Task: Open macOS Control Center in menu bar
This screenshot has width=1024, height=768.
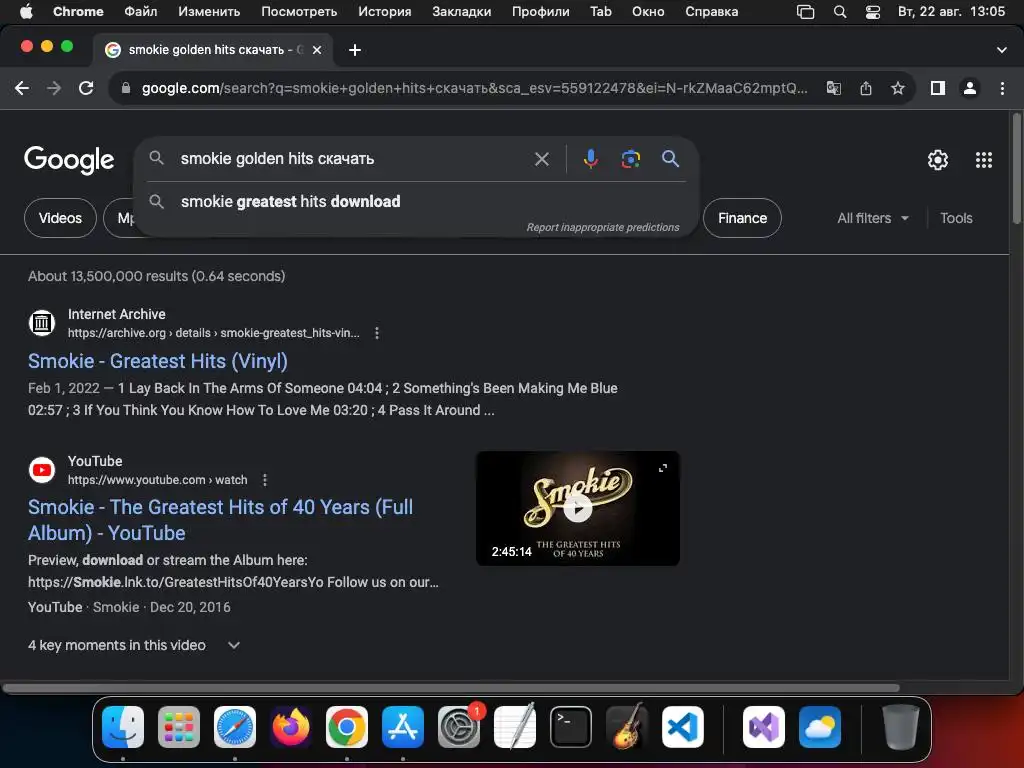Action: (872, 12)
